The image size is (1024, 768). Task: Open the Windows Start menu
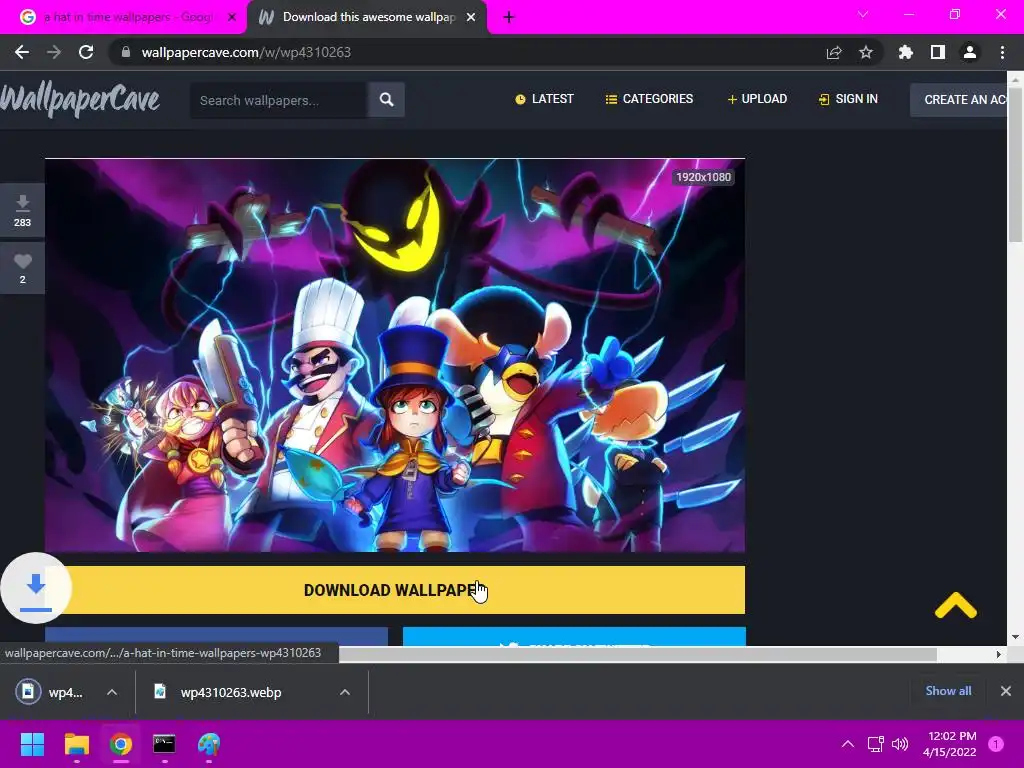(x=32, y=744)
